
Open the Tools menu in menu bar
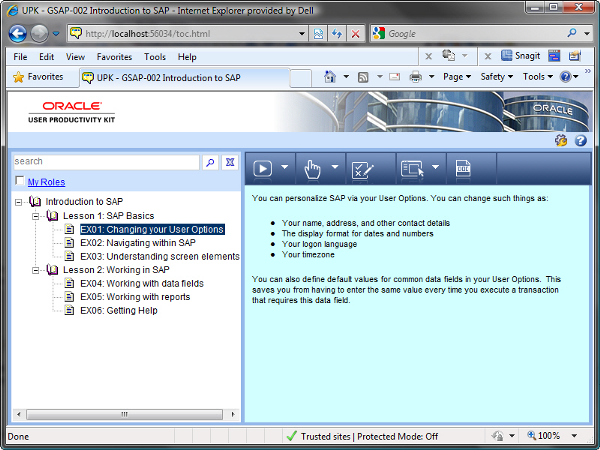(x=155, y=57)
